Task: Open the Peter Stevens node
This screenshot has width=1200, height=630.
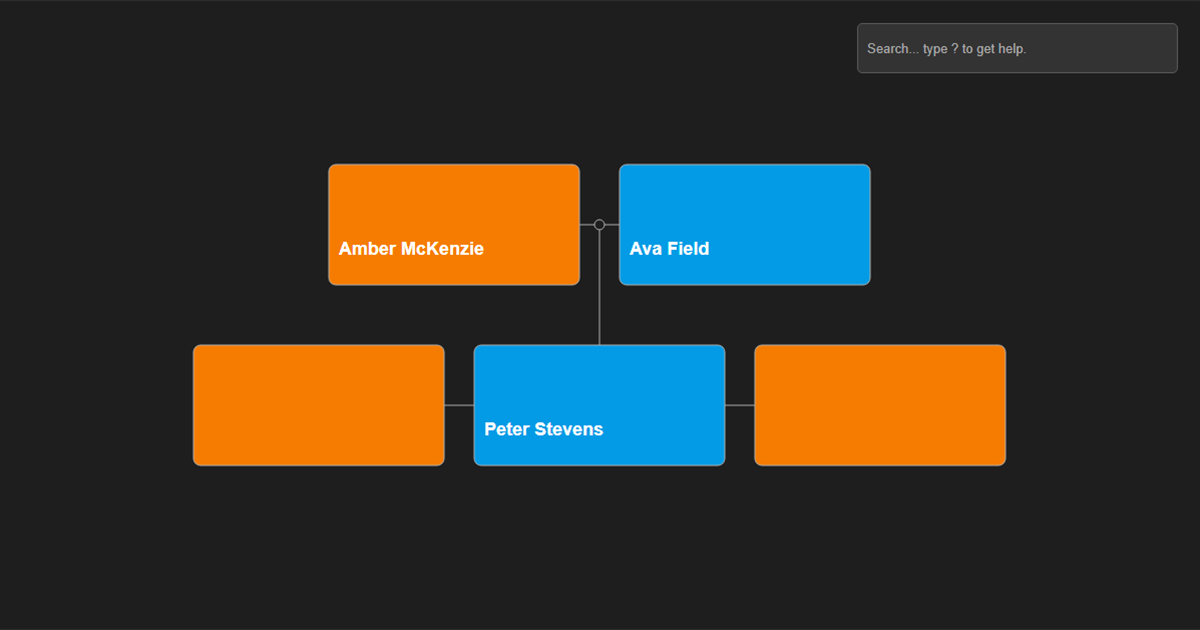Action: (x=599, y=405)
